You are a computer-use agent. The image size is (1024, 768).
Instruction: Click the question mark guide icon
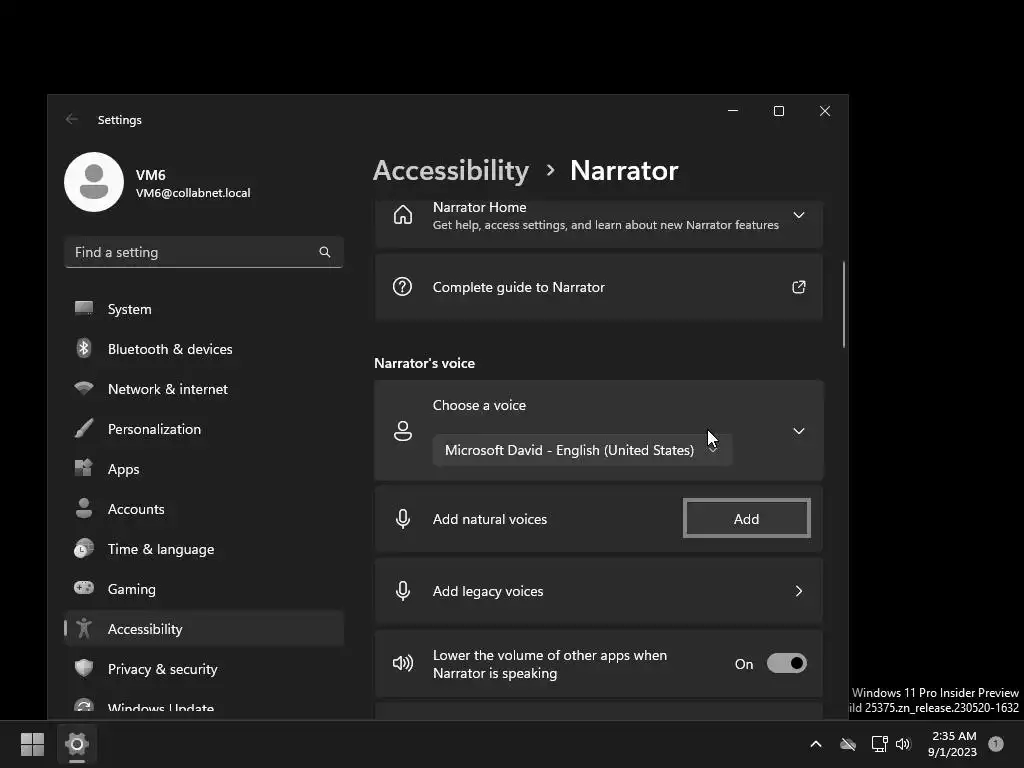tap(402, 287)
